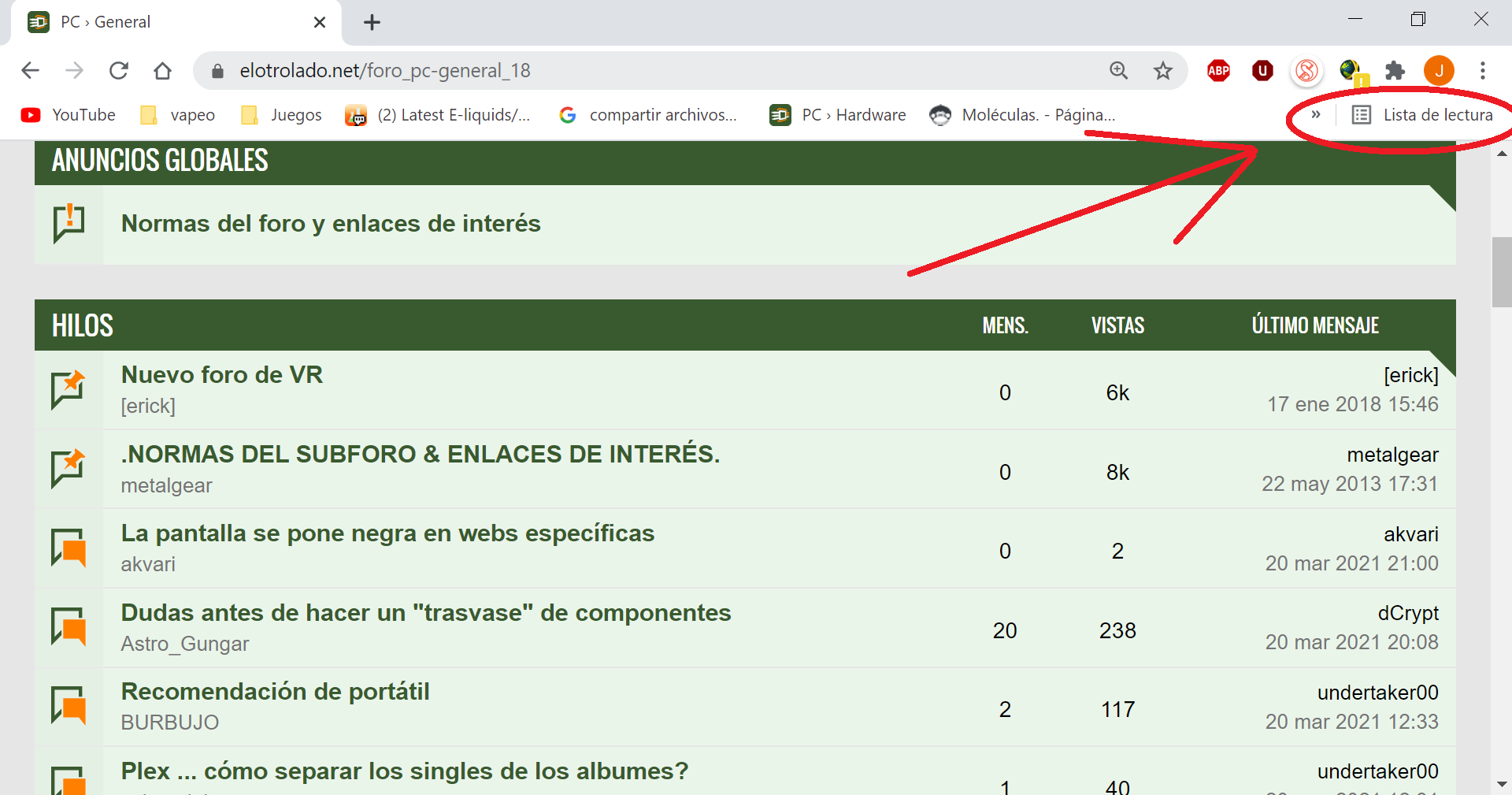Click the AdBlock Plus extension icon
The image size is (1512, 795).
coord(1218,71)
